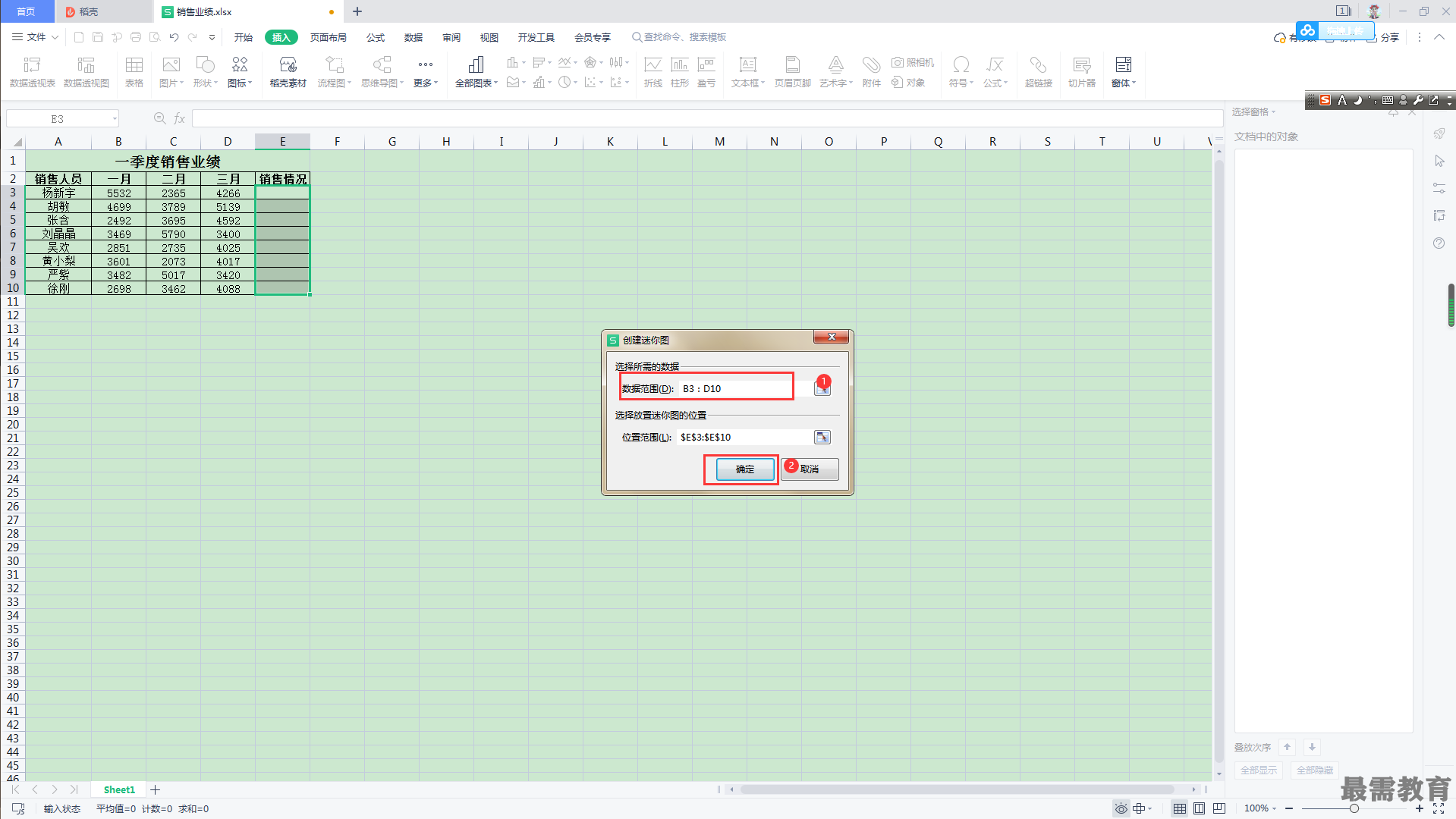The height and width of the screenshot is (819, 1456).
Task: Move object down in stacking order
Action: point(1312,747)
